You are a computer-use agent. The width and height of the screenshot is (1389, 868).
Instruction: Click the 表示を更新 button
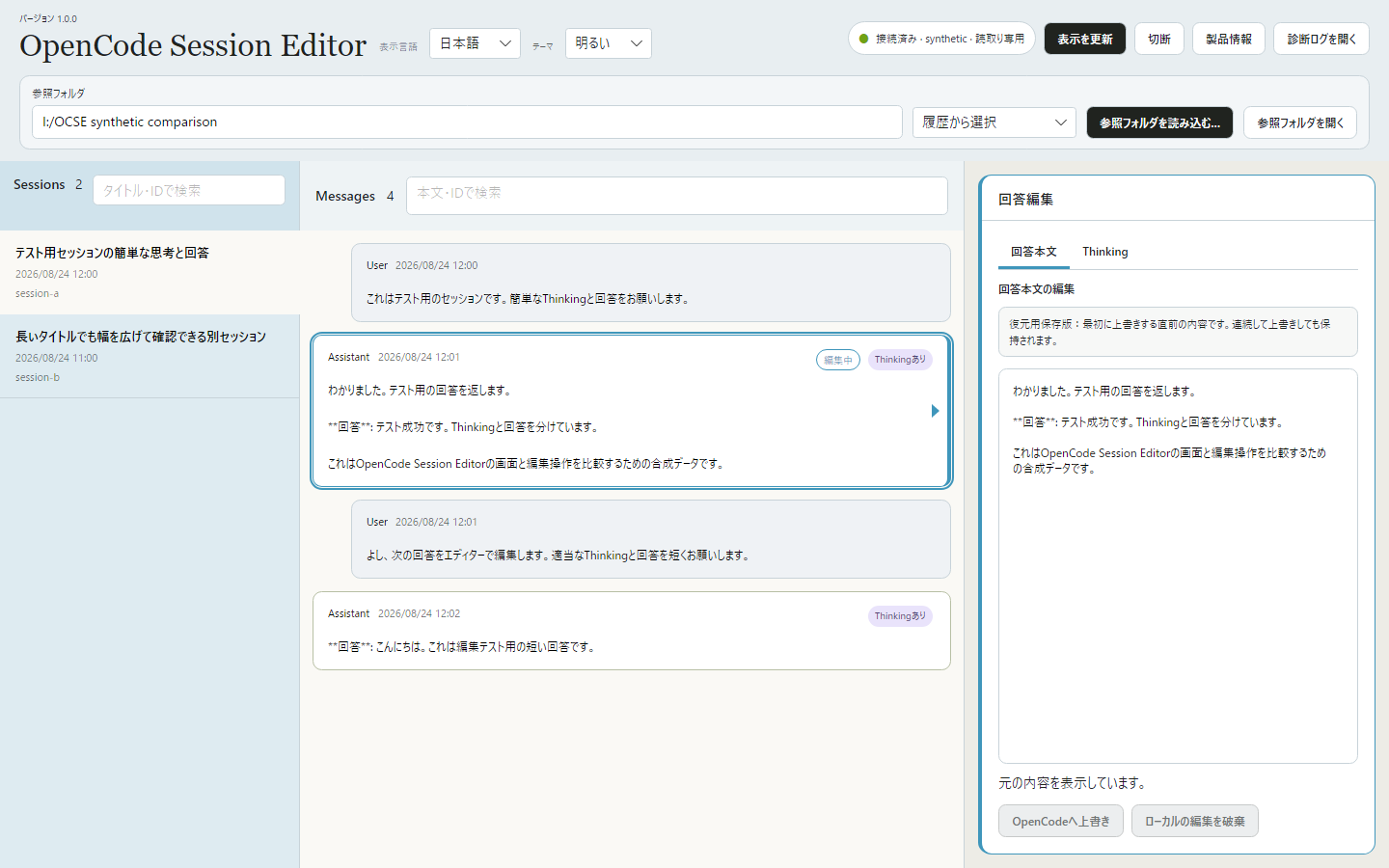pos(1085,39)
